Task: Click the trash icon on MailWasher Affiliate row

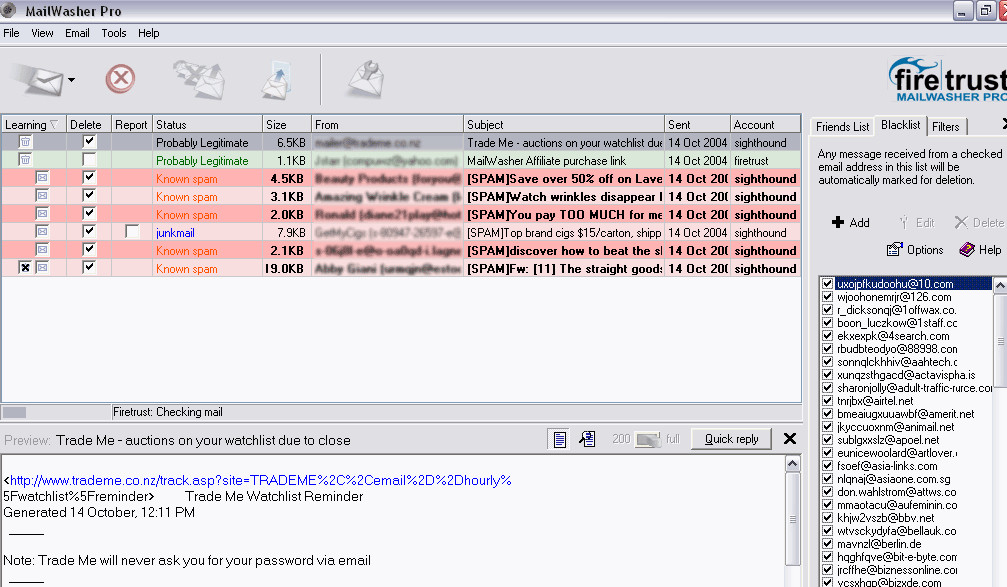Action: tap(25, 160)
